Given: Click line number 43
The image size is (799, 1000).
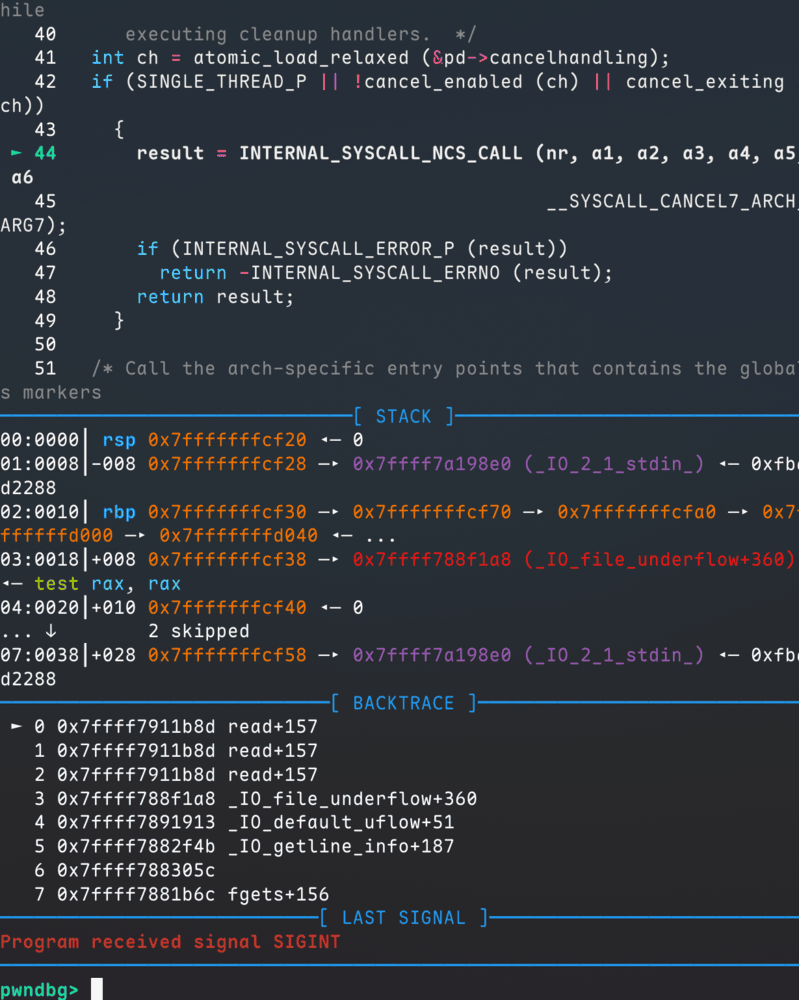Looking at the screenshot, I should [x=45, y=129].
